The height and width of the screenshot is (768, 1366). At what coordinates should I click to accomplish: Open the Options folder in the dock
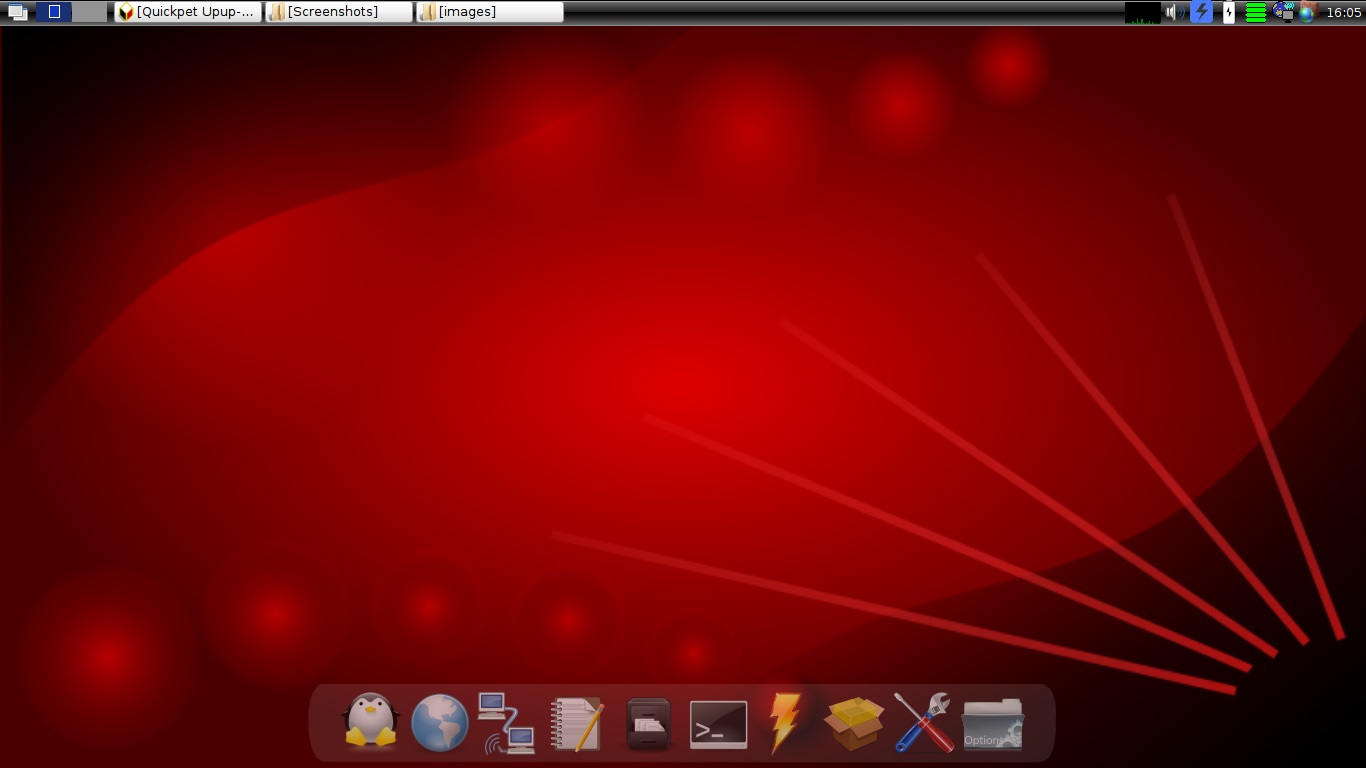[992, 723]
